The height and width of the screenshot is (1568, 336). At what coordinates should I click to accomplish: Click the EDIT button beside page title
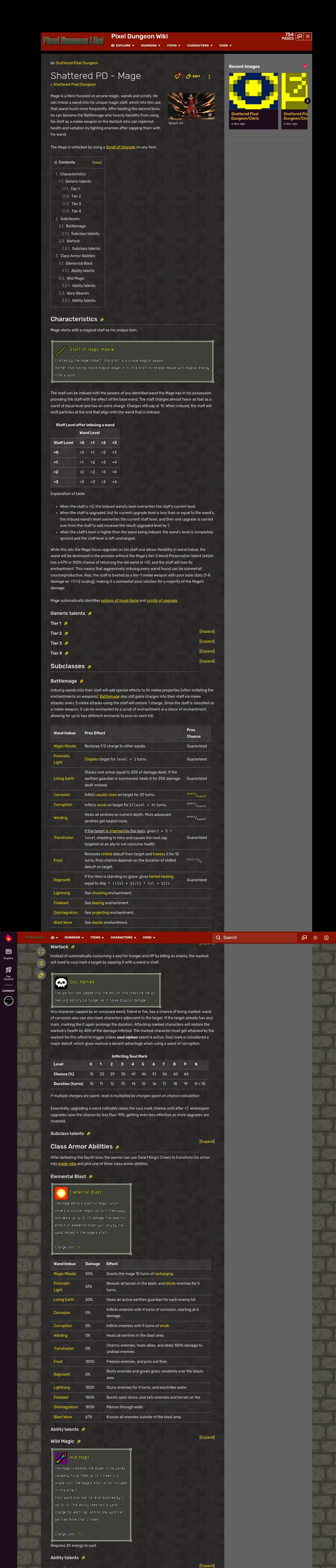coord(193,77)
